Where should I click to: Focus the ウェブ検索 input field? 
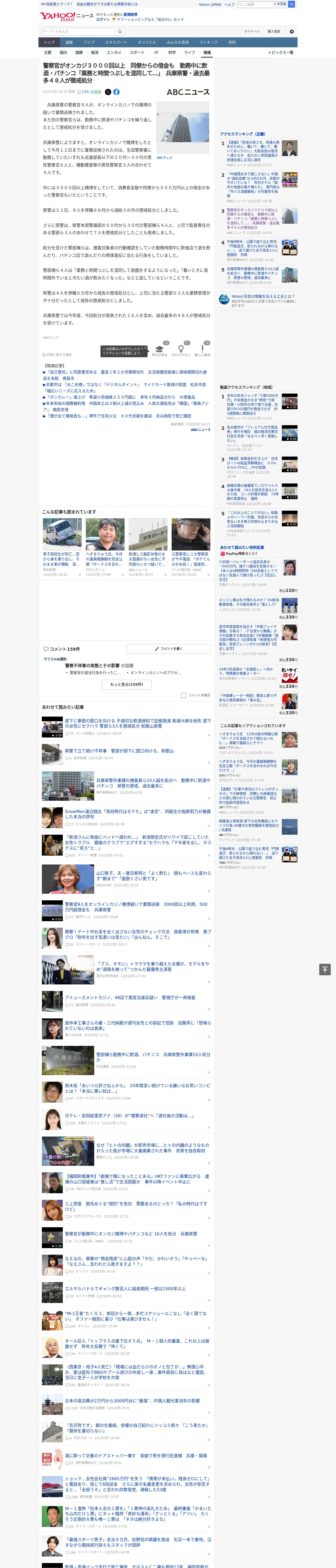254,4
